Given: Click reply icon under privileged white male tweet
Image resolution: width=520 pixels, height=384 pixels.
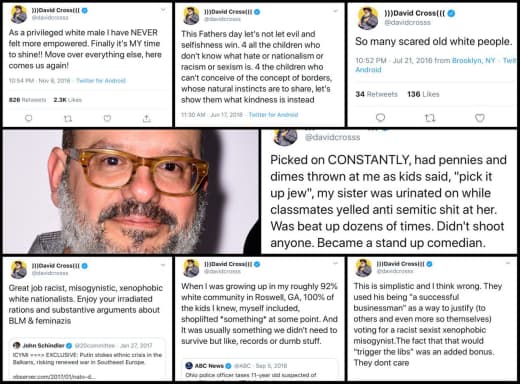Looking at the screenshot, I should click(29, 118).
